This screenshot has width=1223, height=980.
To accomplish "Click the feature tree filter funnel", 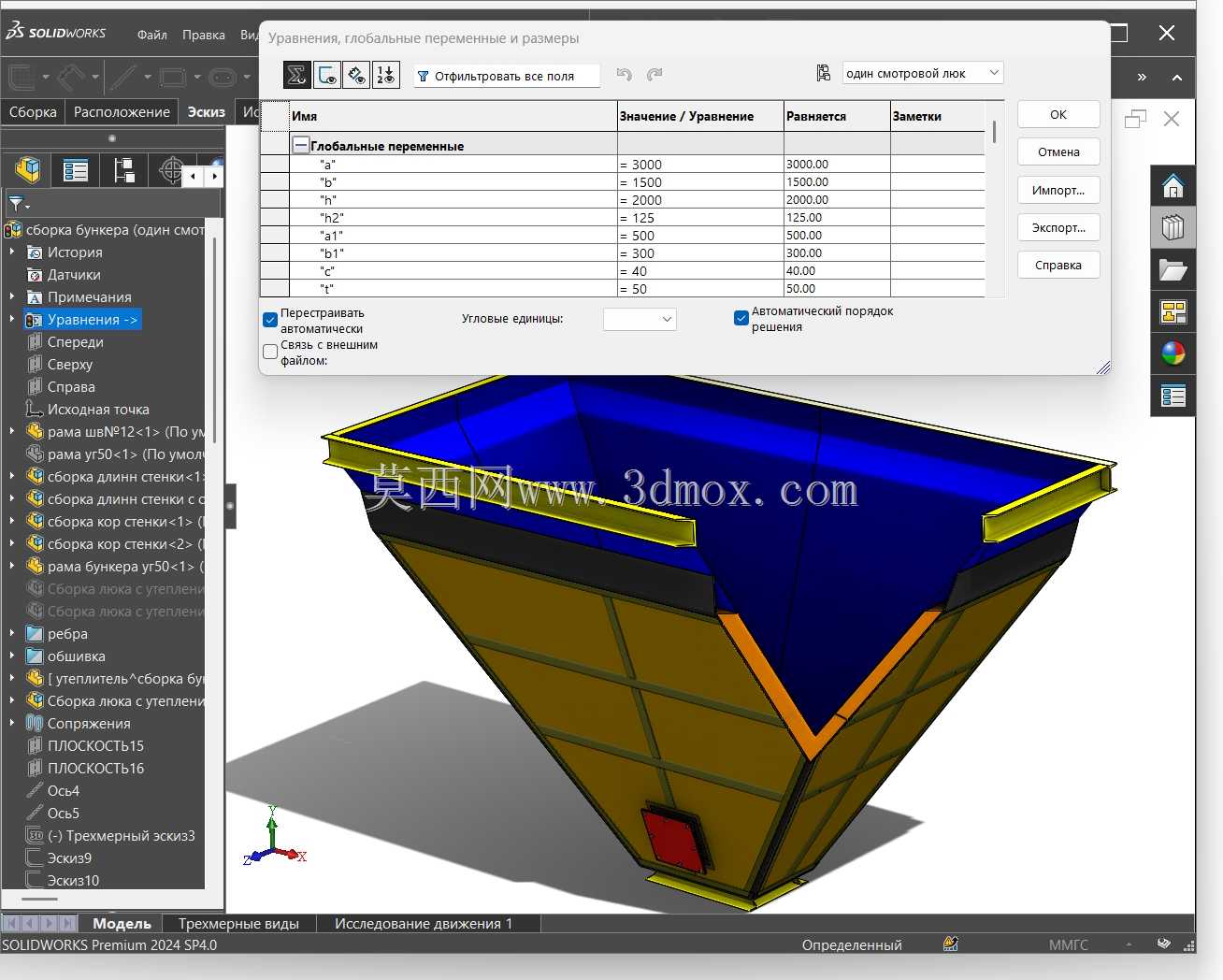I will (18, 203).
